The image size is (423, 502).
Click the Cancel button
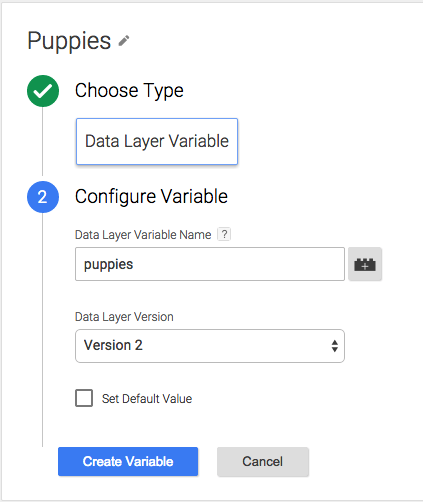pos(263,461)
